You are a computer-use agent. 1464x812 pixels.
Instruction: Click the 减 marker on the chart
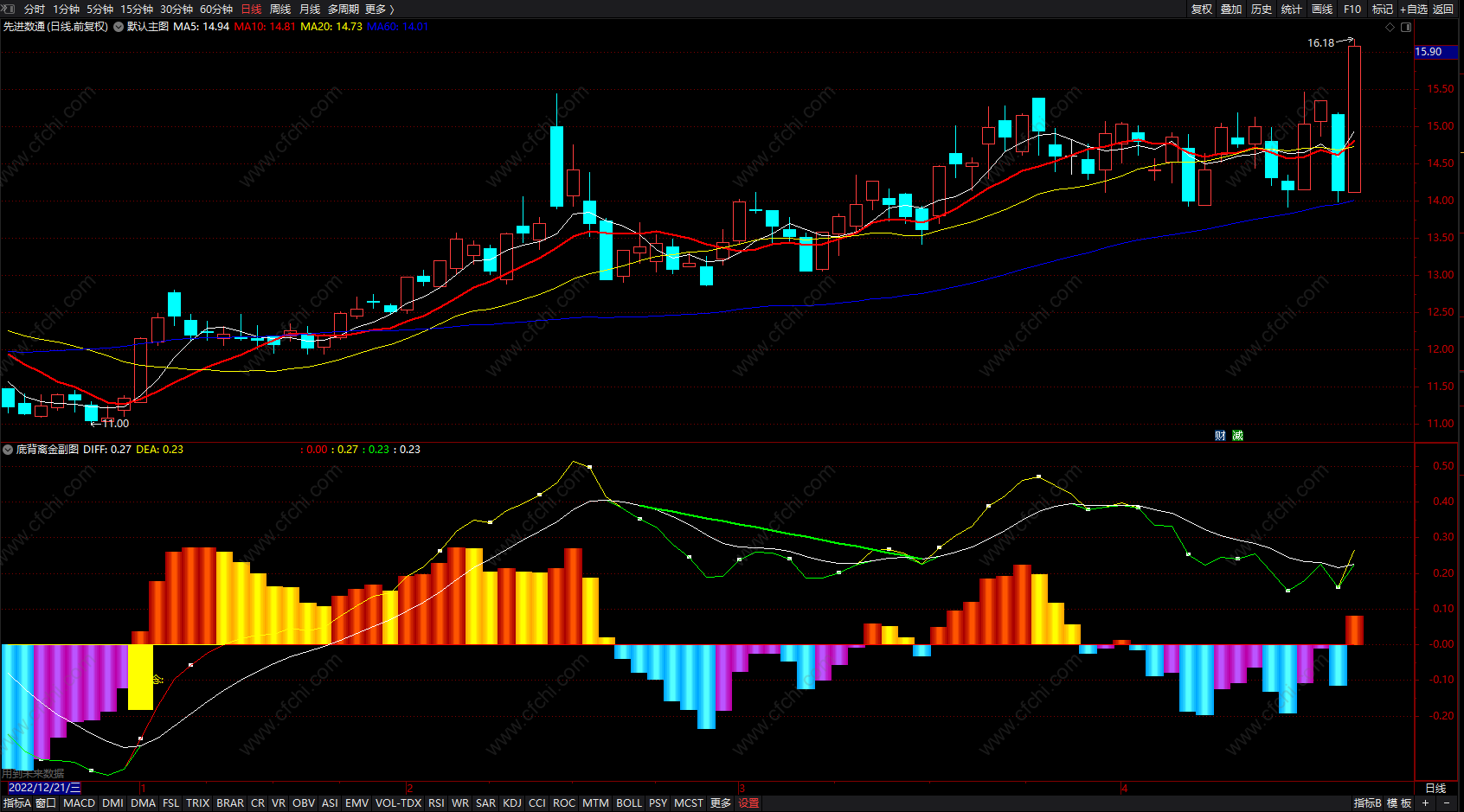click(1237, 436)
